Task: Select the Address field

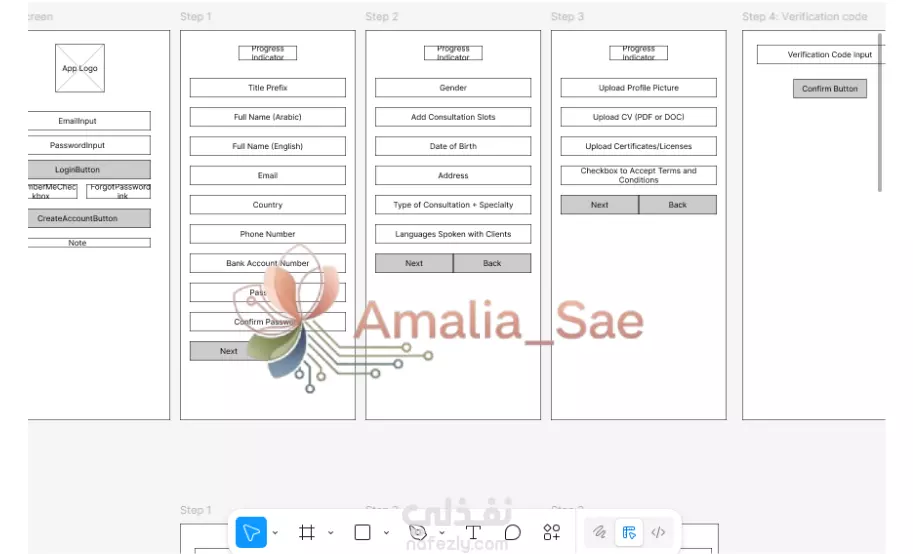Action: [453, 175]
